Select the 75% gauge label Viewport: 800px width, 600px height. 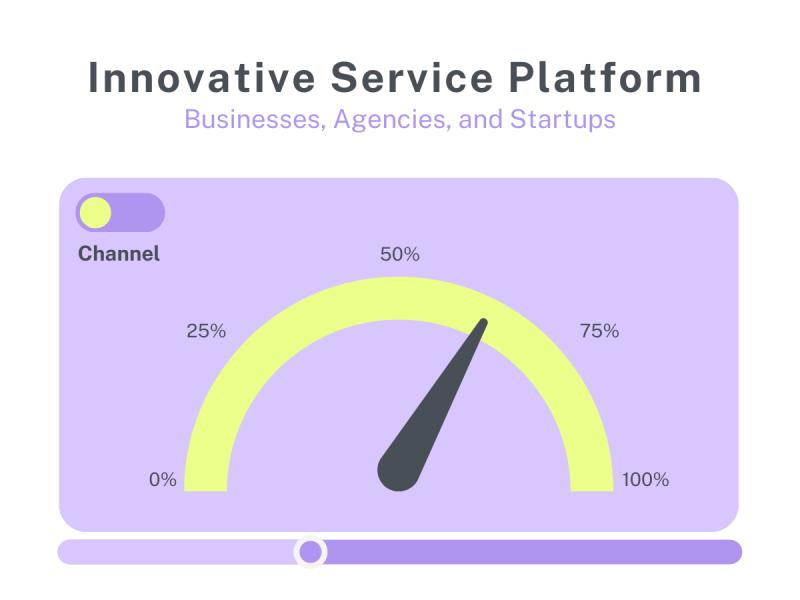(x=599, y=331)
